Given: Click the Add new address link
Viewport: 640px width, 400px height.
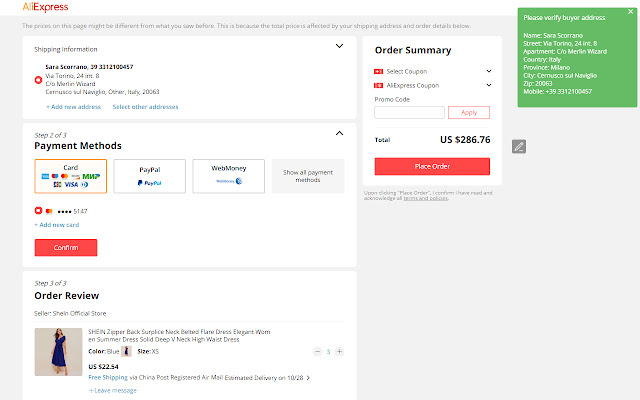Looking at the screenshot, I should coord(75,106).
